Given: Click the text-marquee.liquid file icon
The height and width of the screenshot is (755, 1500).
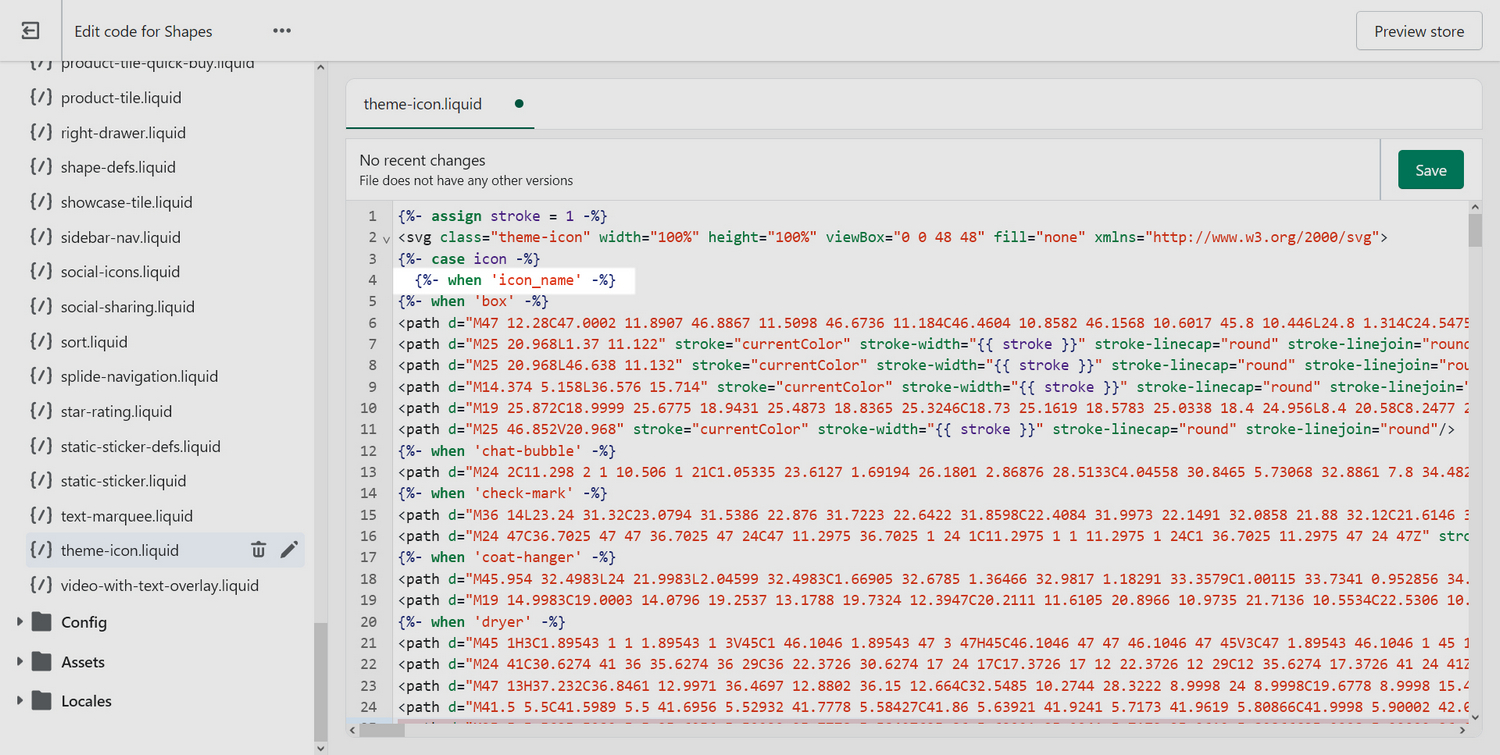Looking at the screenshot, I should pyautogui.click(x=40, y=515).
